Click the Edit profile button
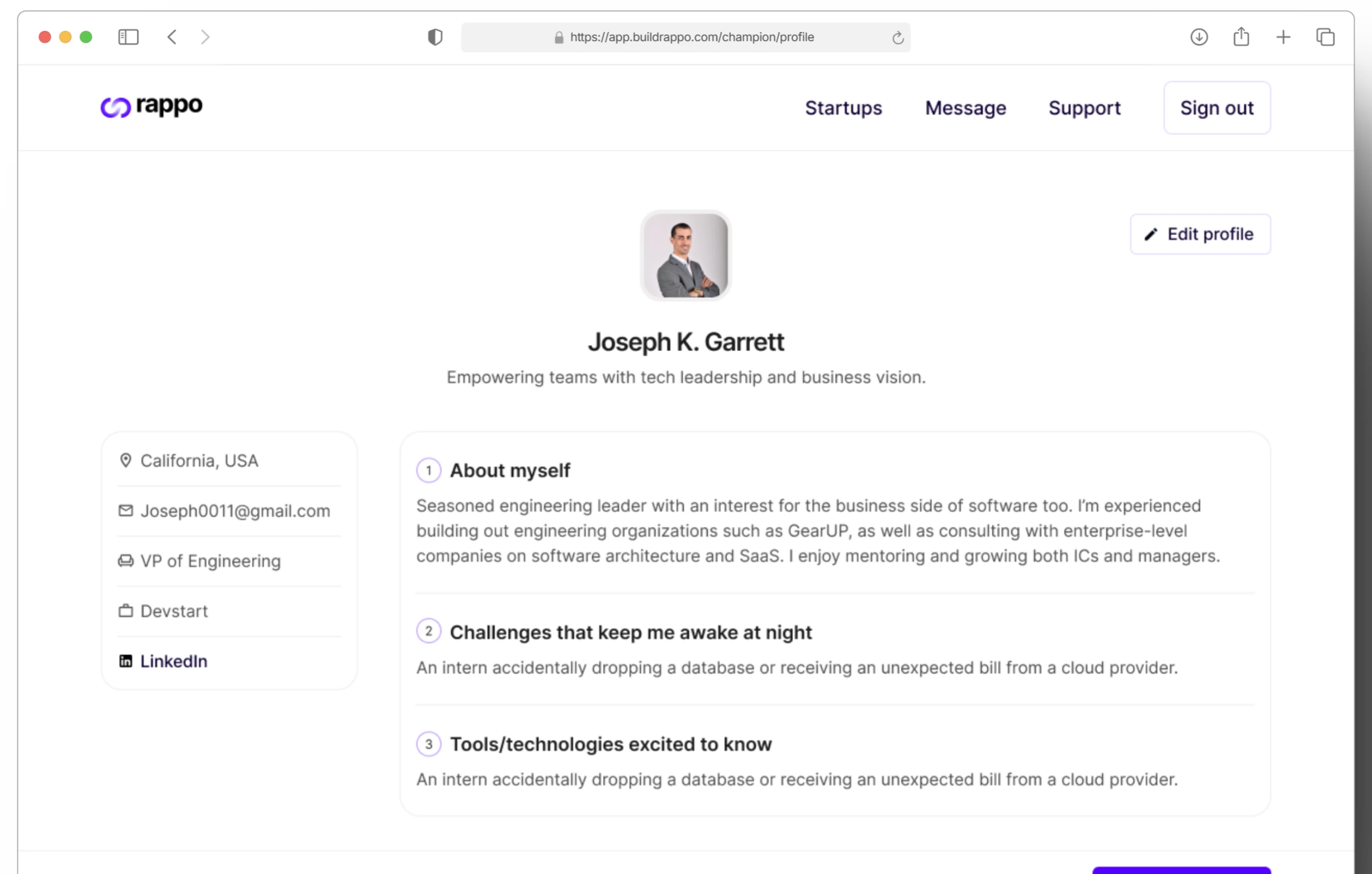This screenshot has height=874, width=1372. tap(1200, 234)
